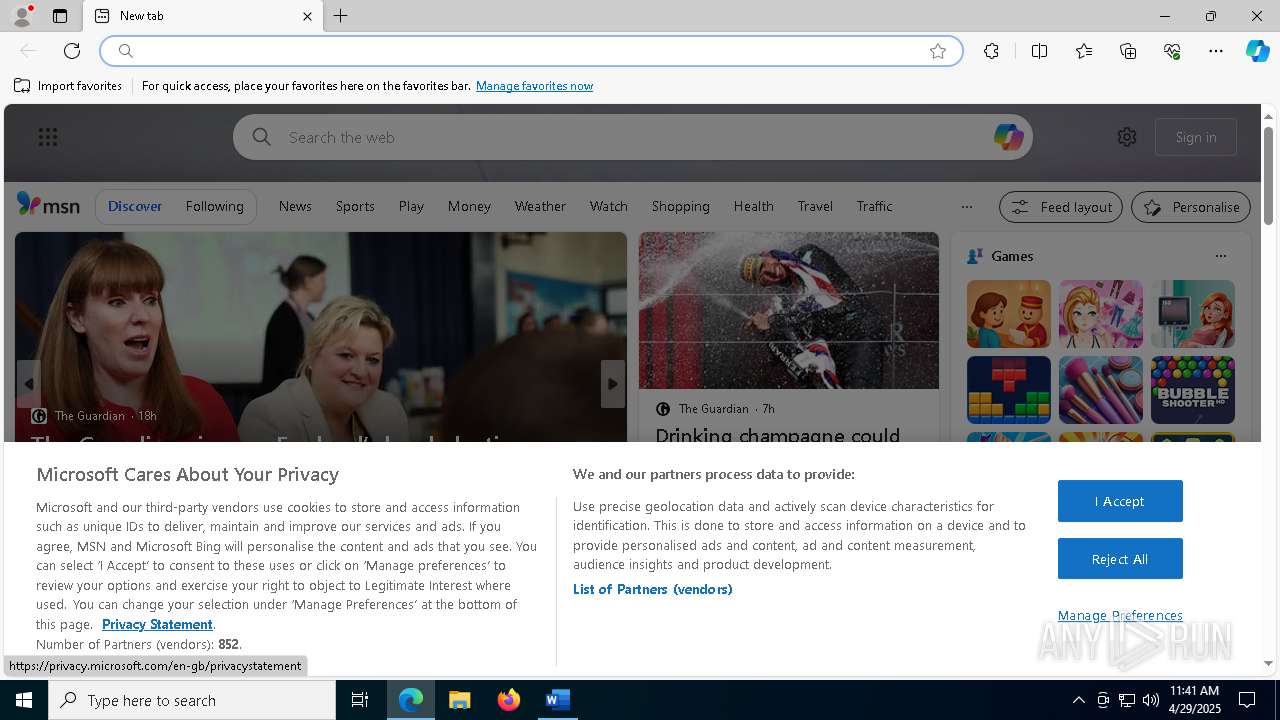1280x720 pixels.
Task: Show hidden system tray icons
Action: tap(1078, 700)
